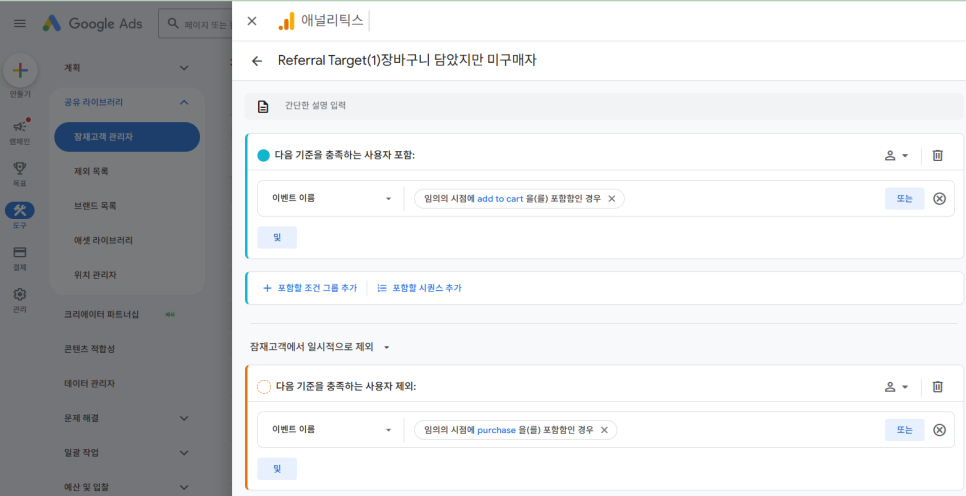Close the 애널리틱스 panel with X
Viewport: 966px width, 496px height.
click(x=251, y=21)
